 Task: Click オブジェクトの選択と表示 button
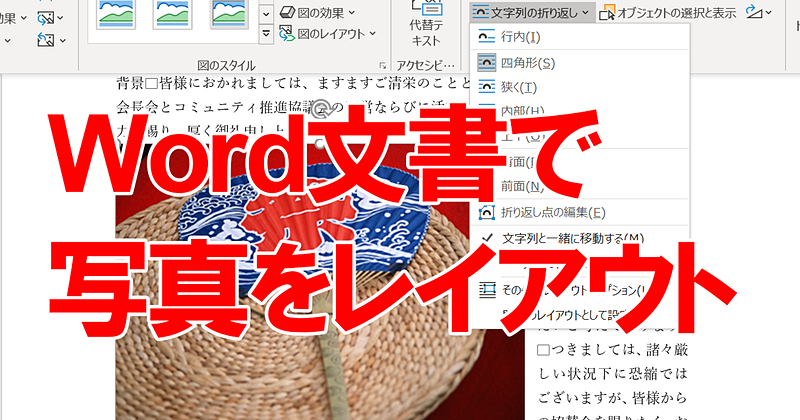click(x=667, y=13)
